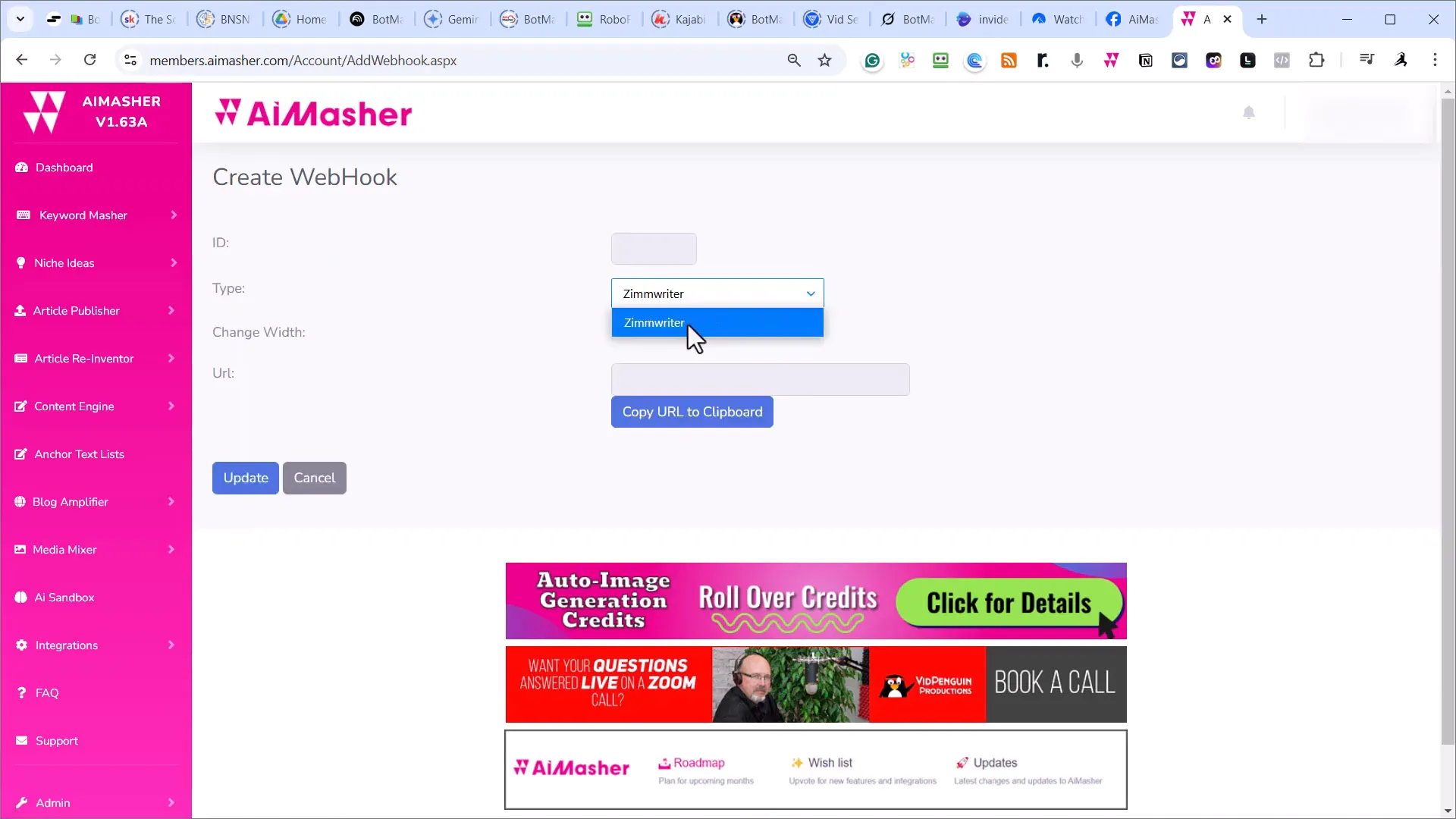Switch to the Gemini browser tab
The width and height of the screenshot is (1456, 819).
(452, 20)
